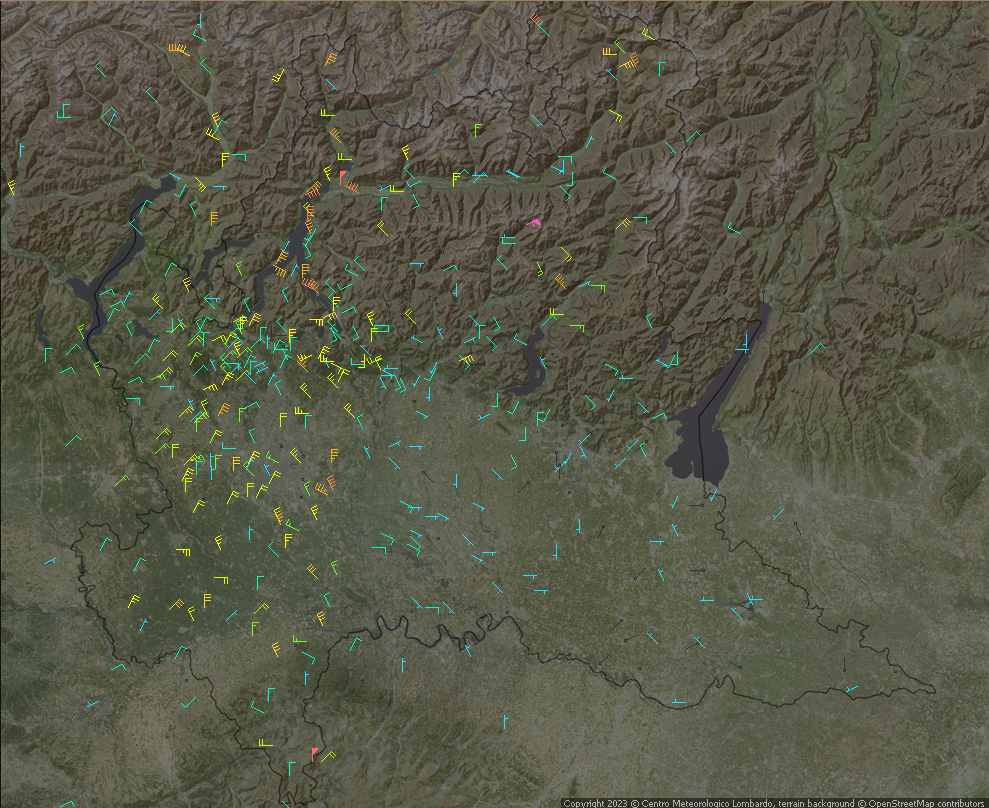989x808 pixels.
Task: Click the Copyright 2023 text in the footer
Action: (596, 803)
